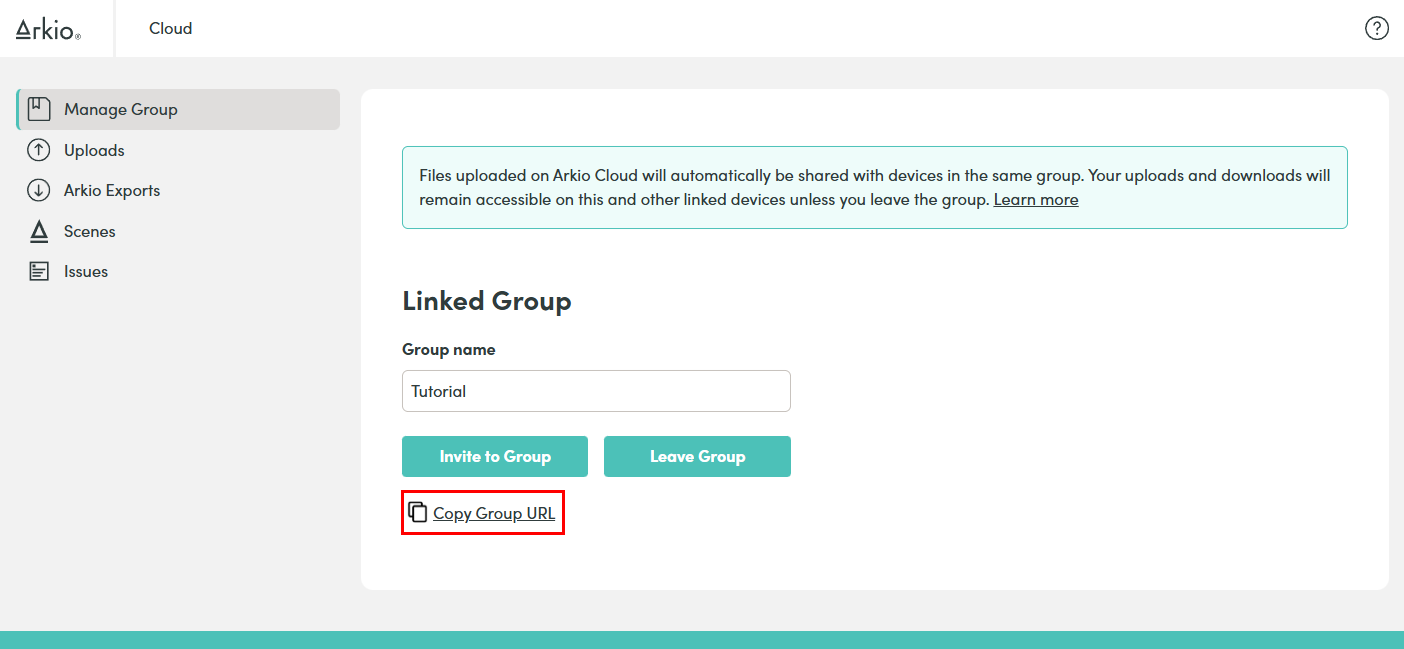The height and width of the screenshot is (649, 1404).
Task: Click the Arkio logo
Action: 48,29
